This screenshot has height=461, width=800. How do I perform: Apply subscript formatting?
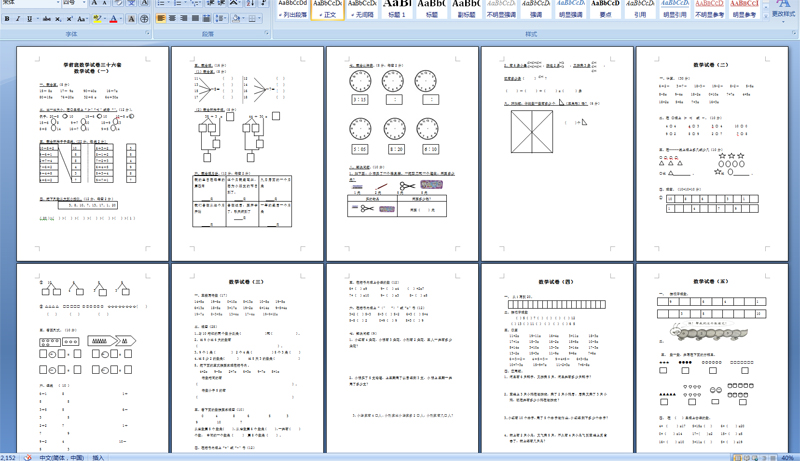pos(58,19)
